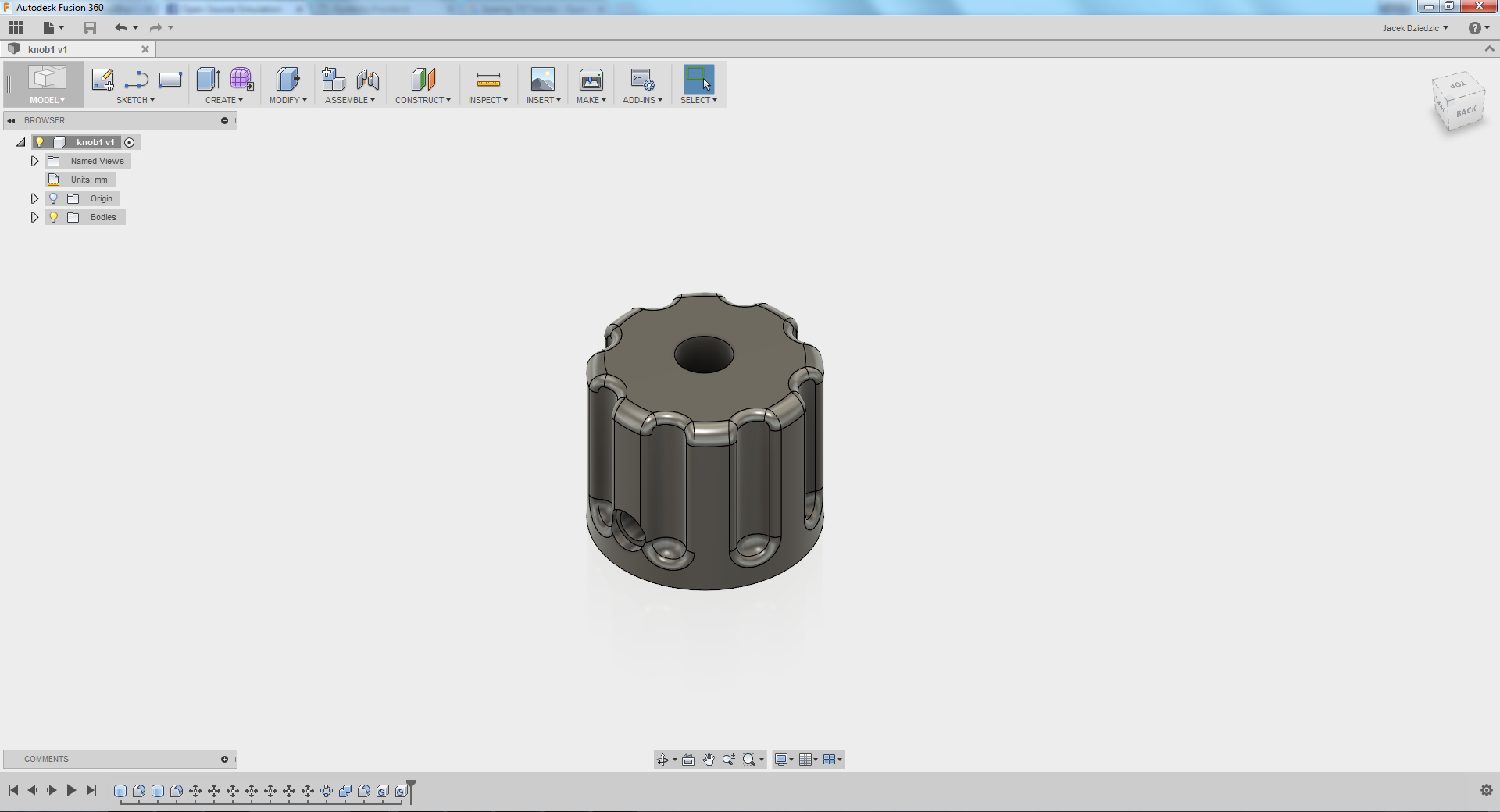The width and height of the screenshot is (1500, 812).
Task: Click the BACK face of ViewCube
Action: pos(1466,111)
